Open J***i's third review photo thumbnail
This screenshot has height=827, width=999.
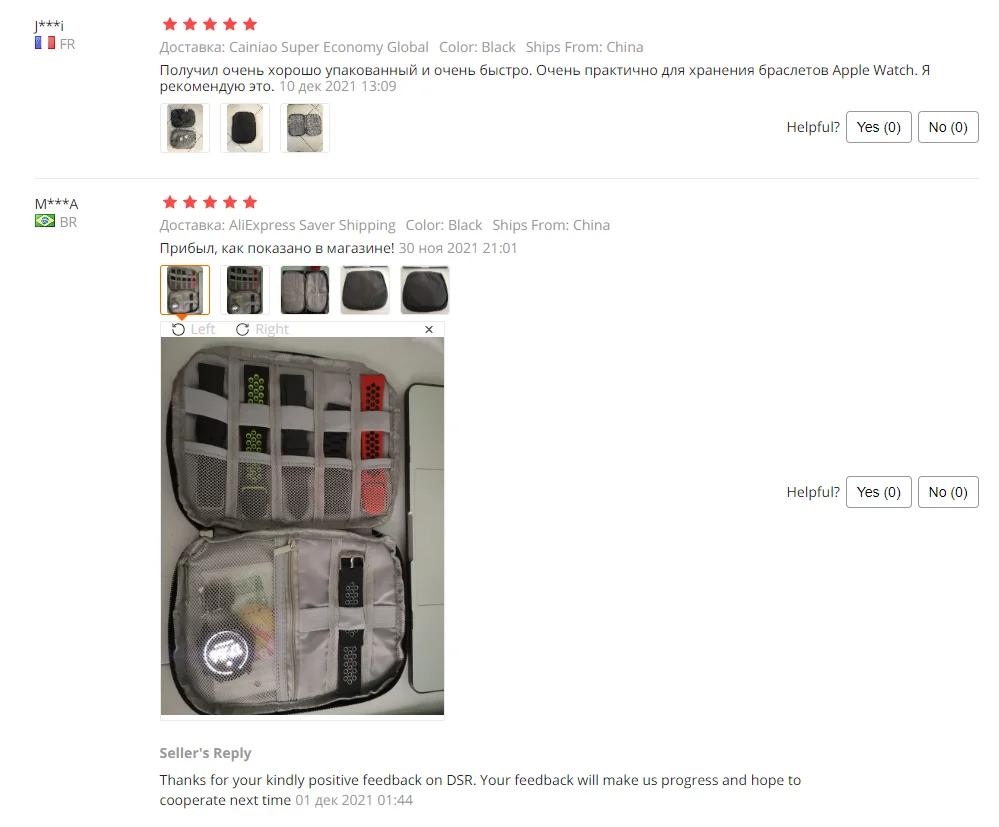pyautogui.click(x=305, y=128)
